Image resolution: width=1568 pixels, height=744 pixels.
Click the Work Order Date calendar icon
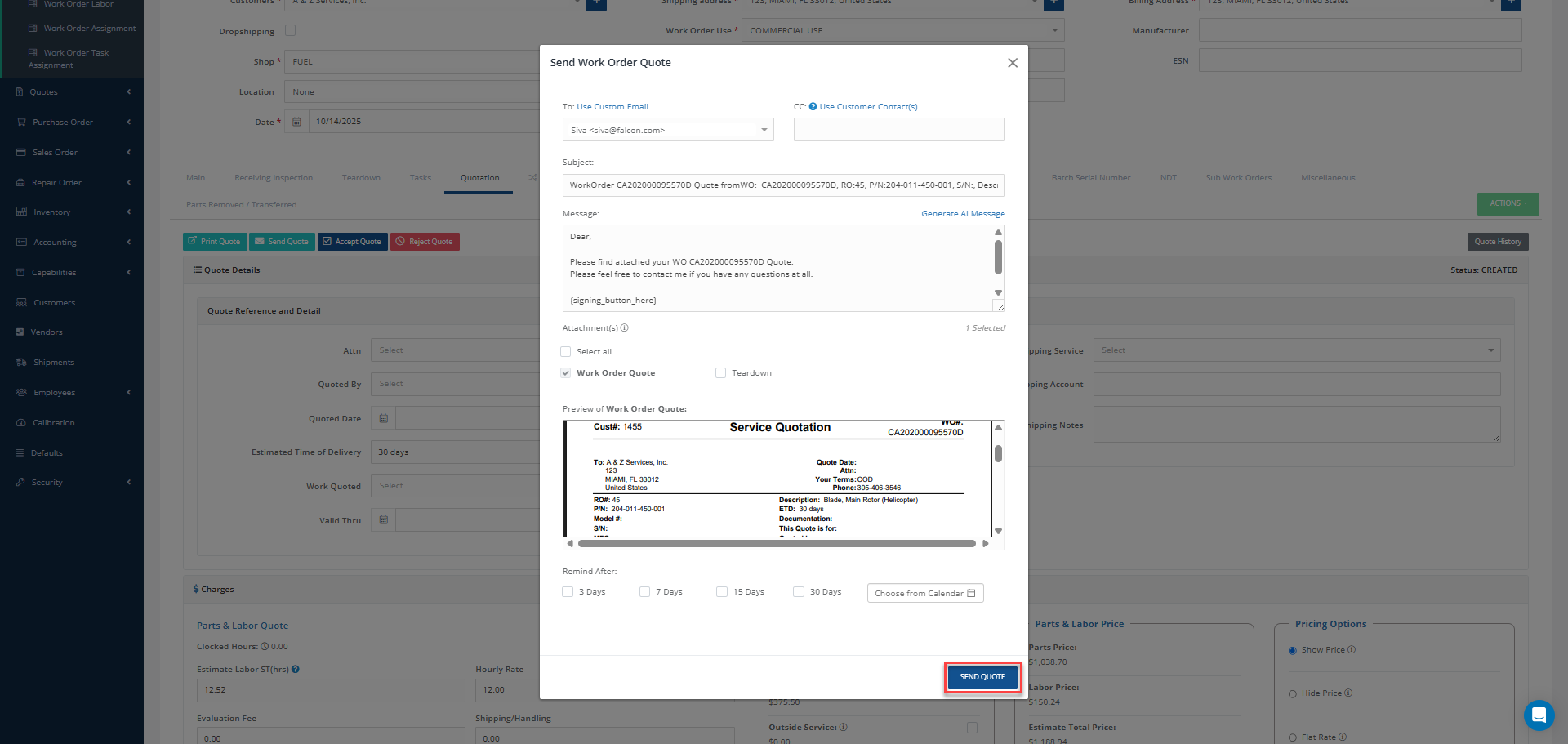coord(296,122)
